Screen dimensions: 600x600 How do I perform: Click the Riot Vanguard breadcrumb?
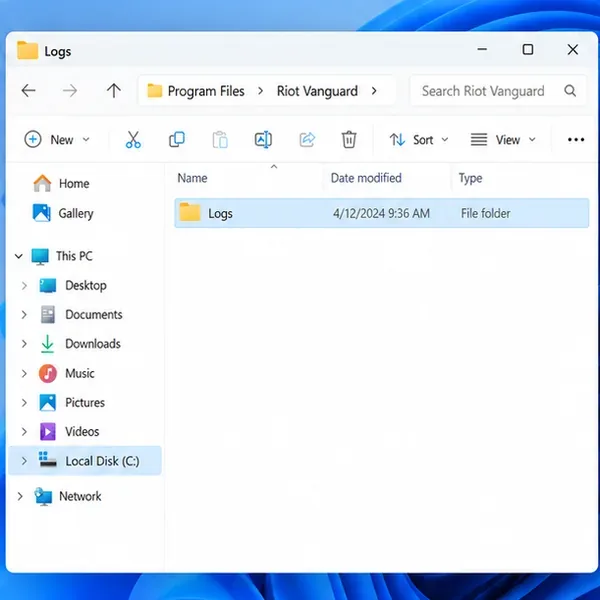[x=317, y=91]
